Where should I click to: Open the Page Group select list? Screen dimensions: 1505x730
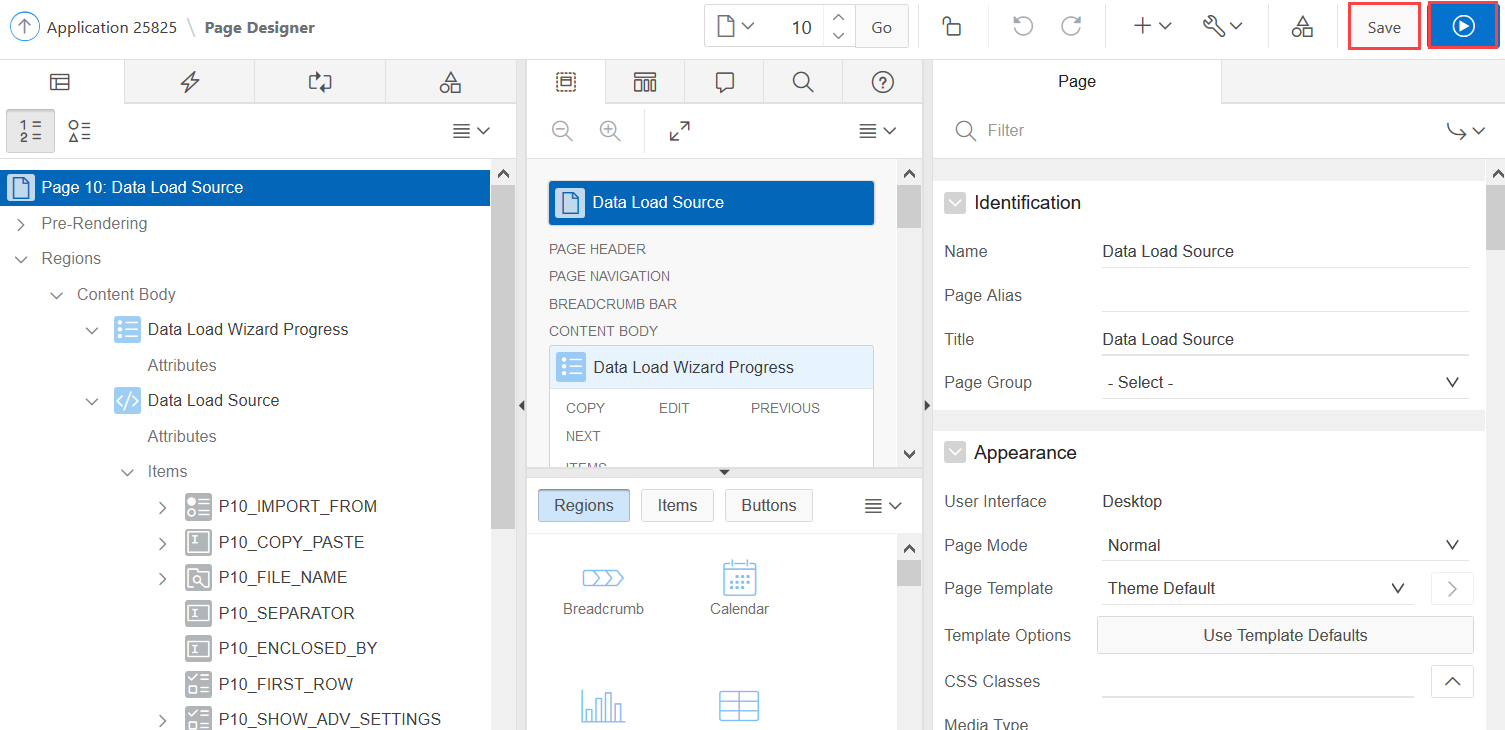tap(1285, 382)
